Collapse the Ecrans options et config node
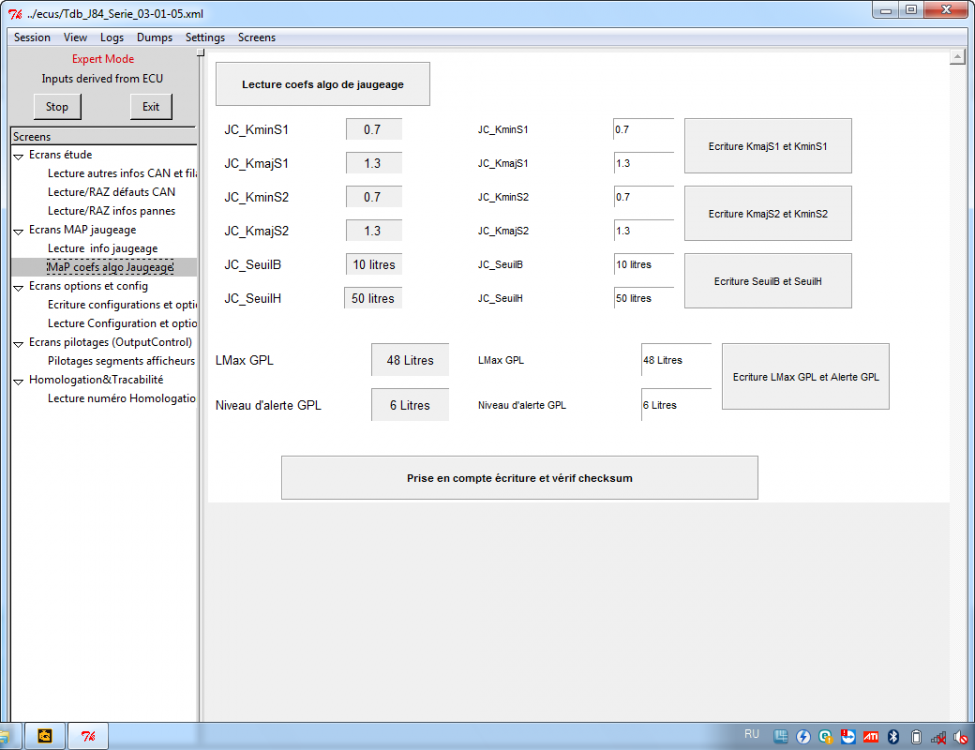The image size is (975, 750). pos(19,288)
